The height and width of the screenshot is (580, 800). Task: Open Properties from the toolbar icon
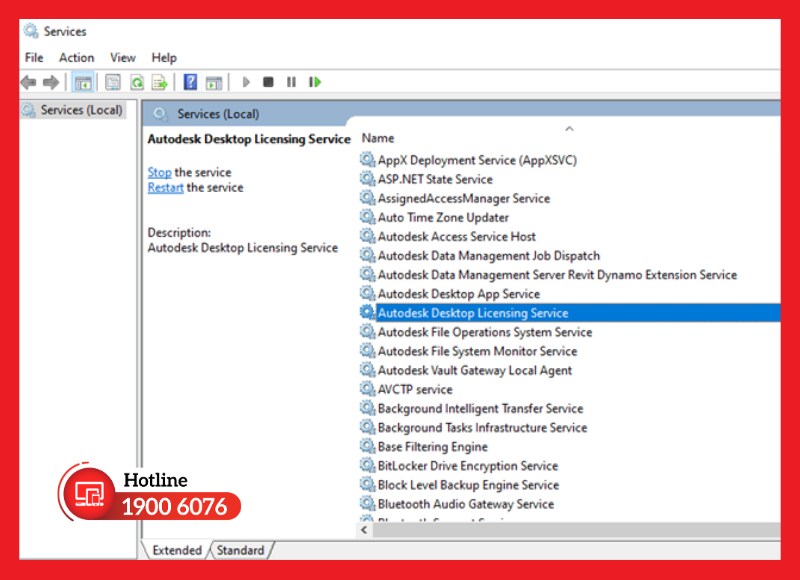tap(113, 82)
